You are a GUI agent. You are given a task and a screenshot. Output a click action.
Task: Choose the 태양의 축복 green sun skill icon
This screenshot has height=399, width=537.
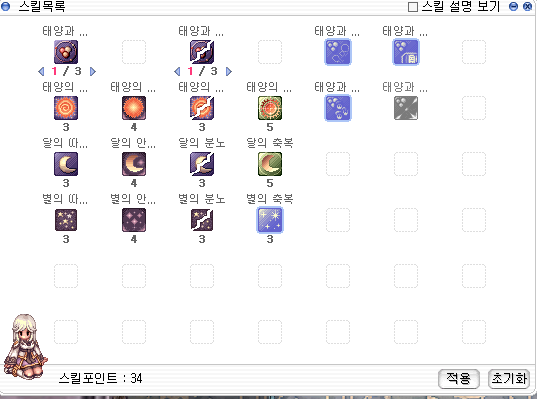tap(270, 108)
